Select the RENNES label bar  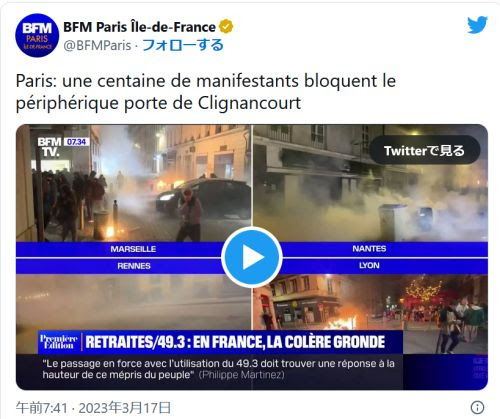(118, 266)
